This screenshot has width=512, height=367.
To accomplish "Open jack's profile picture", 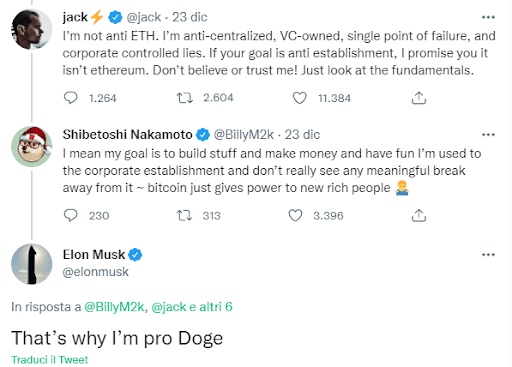I will 32,29.
